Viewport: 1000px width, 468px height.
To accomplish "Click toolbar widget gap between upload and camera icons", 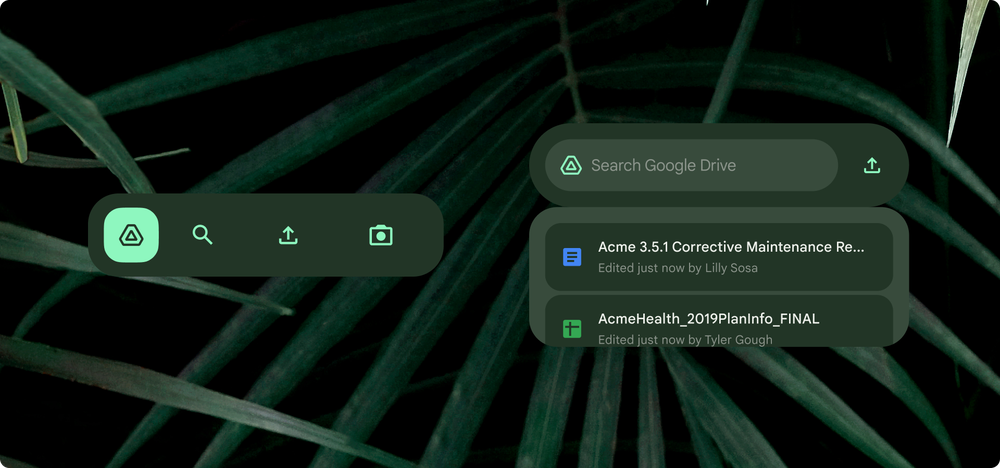I will pyautogui.click(x=334, y=235).
